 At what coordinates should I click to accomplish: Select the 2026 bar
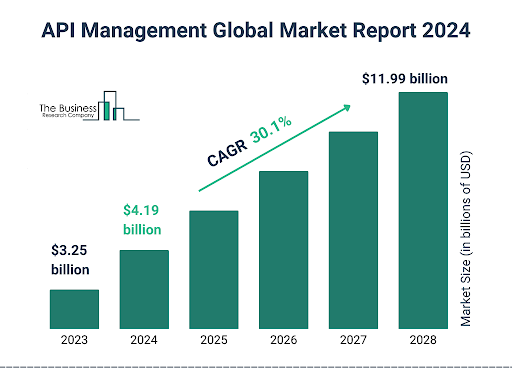pyautogui.click(x=284, y=250)
